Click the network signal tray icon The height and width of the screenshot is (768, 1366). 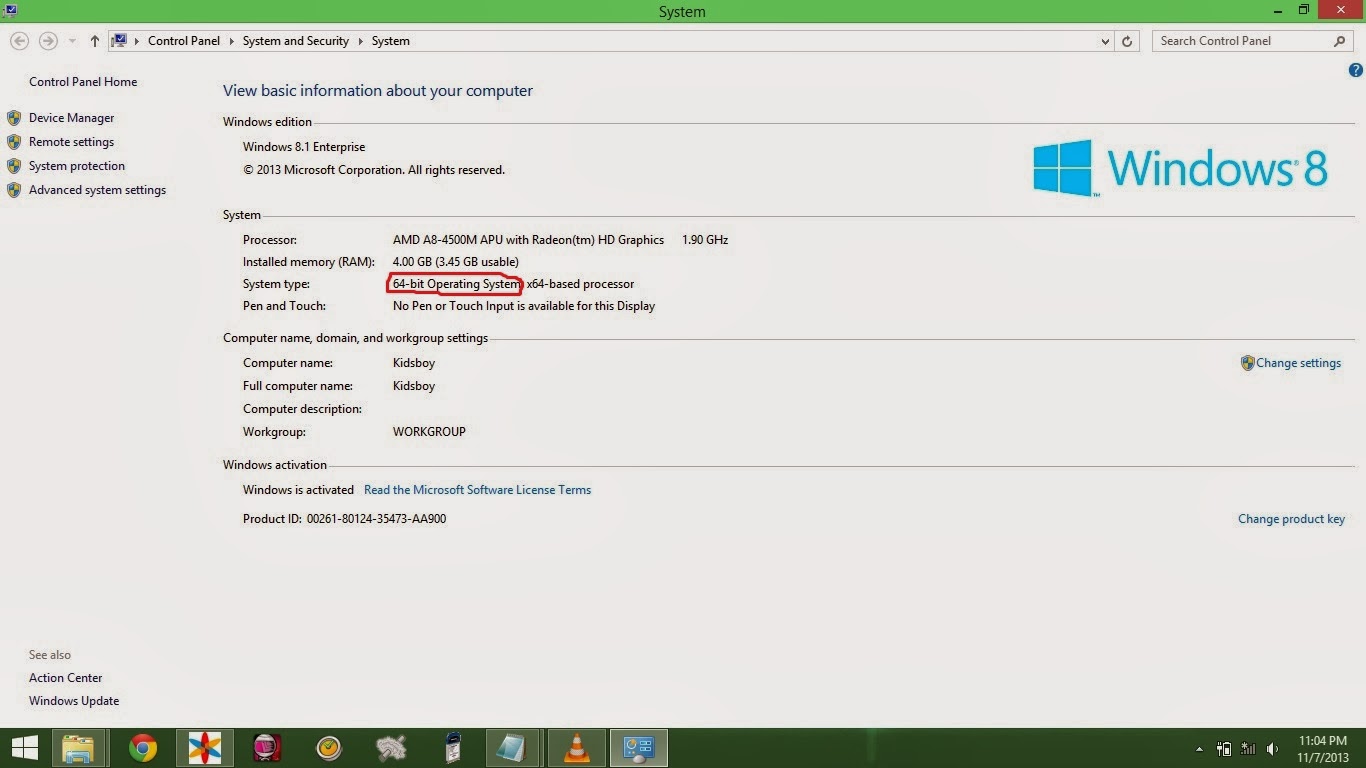point(1248,749)
